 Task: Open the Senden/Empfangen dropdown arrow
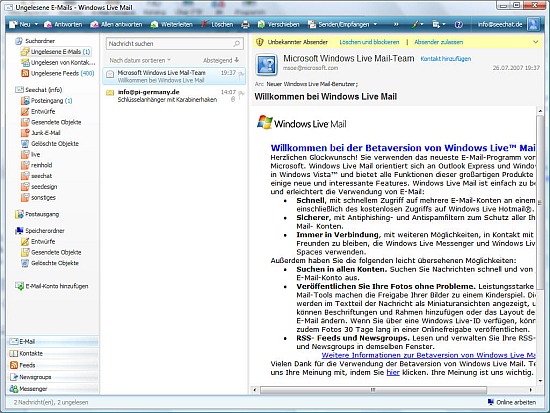(375, 25)
